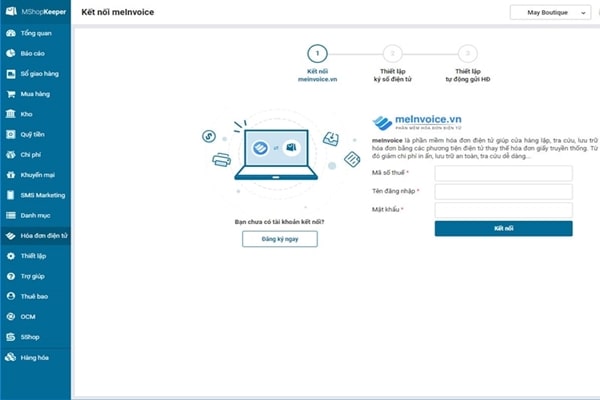Open May Boutique store dropdown
Viewport: 600px width, 400px height.
coord(550,13)
